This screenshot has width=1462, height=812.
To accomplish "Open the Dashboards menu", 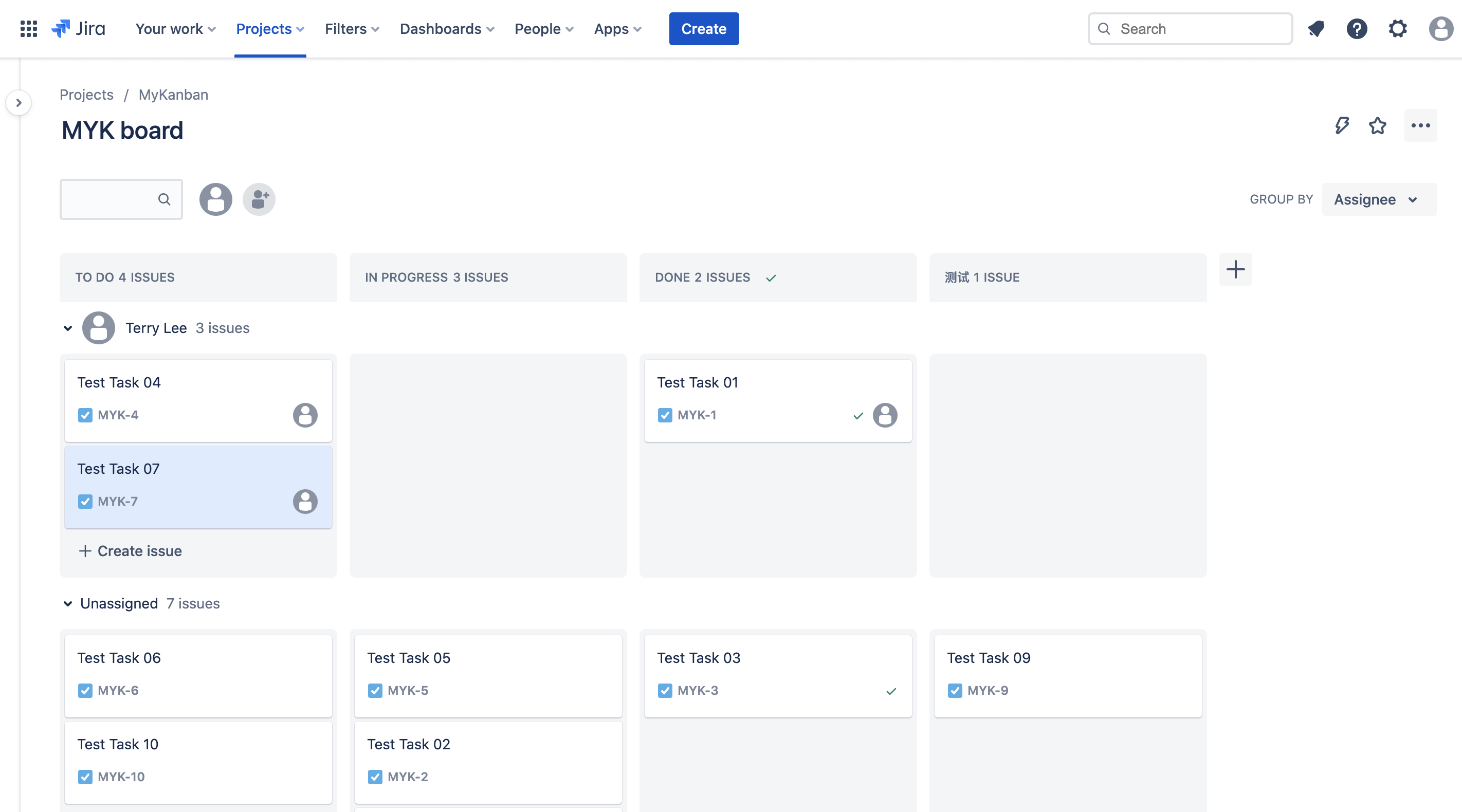I will pos(447,28).
